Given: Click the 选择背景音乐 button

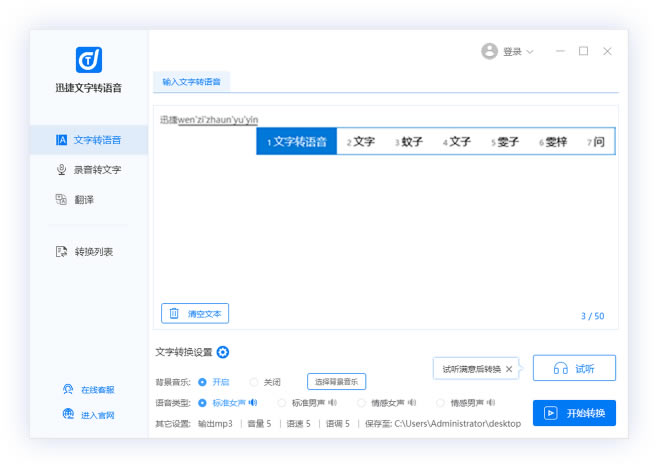Looking at the screenshot, I should pyautogui.click(x=336, y=382).
